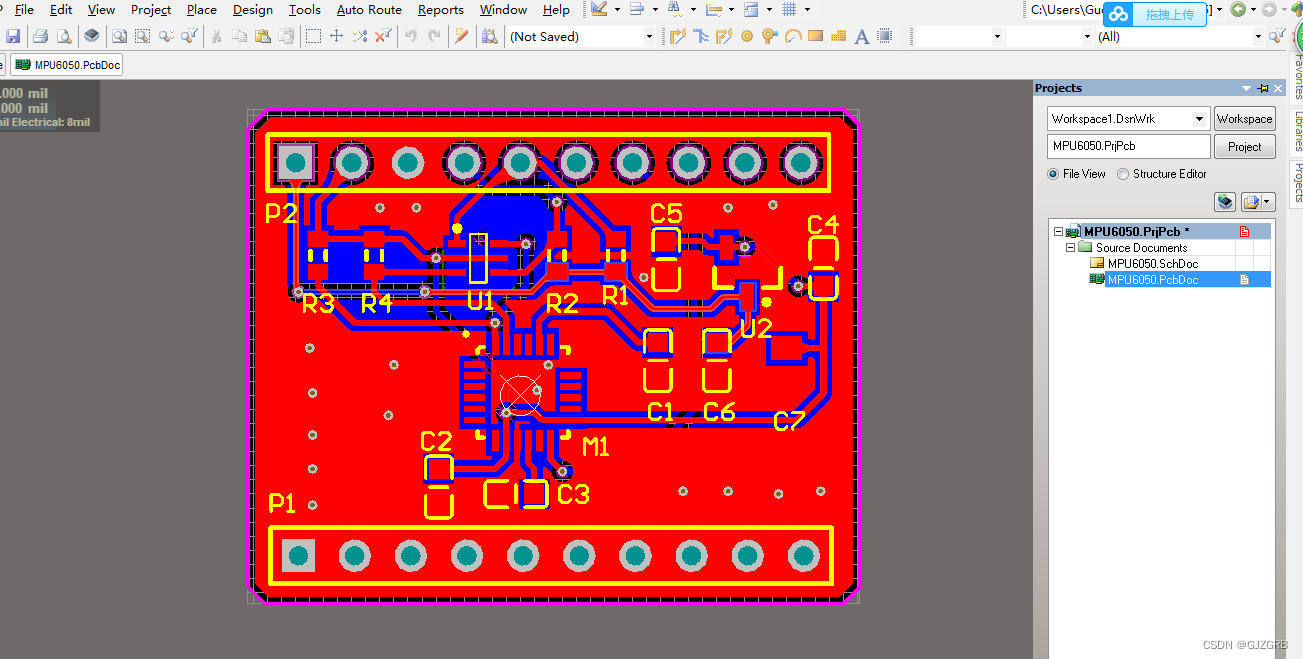Open the Tools menu
Image resolution: width=1303 pixels, height=659 pixels.
(305, 10)
